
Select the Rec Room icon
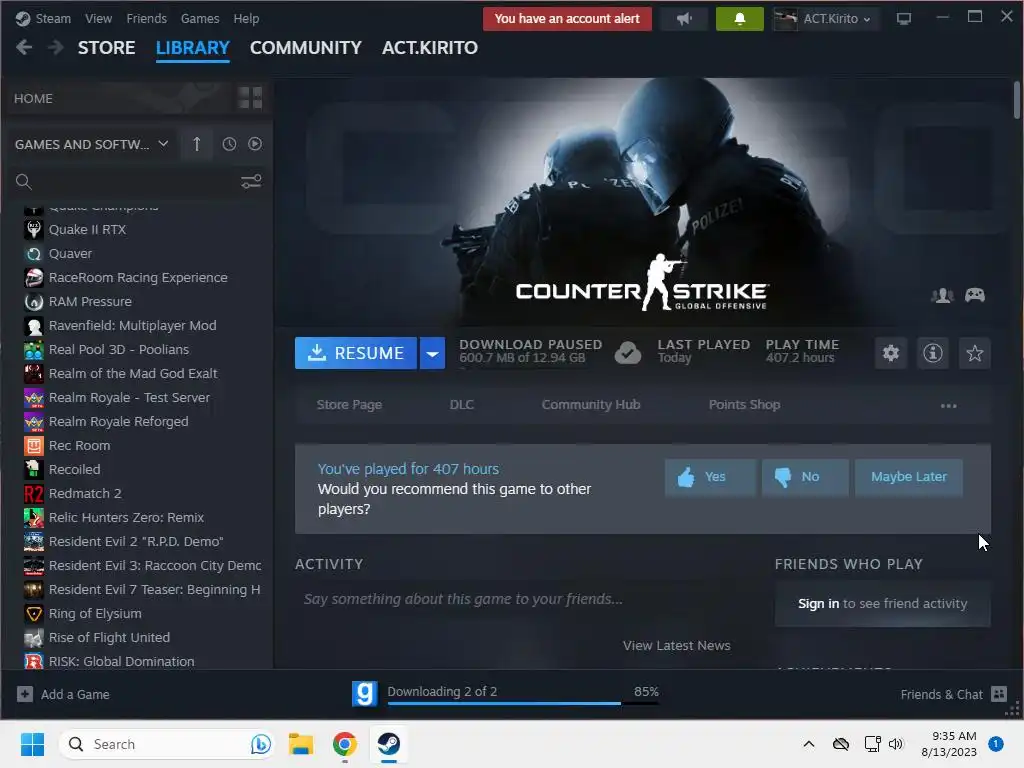click(33, 445)
